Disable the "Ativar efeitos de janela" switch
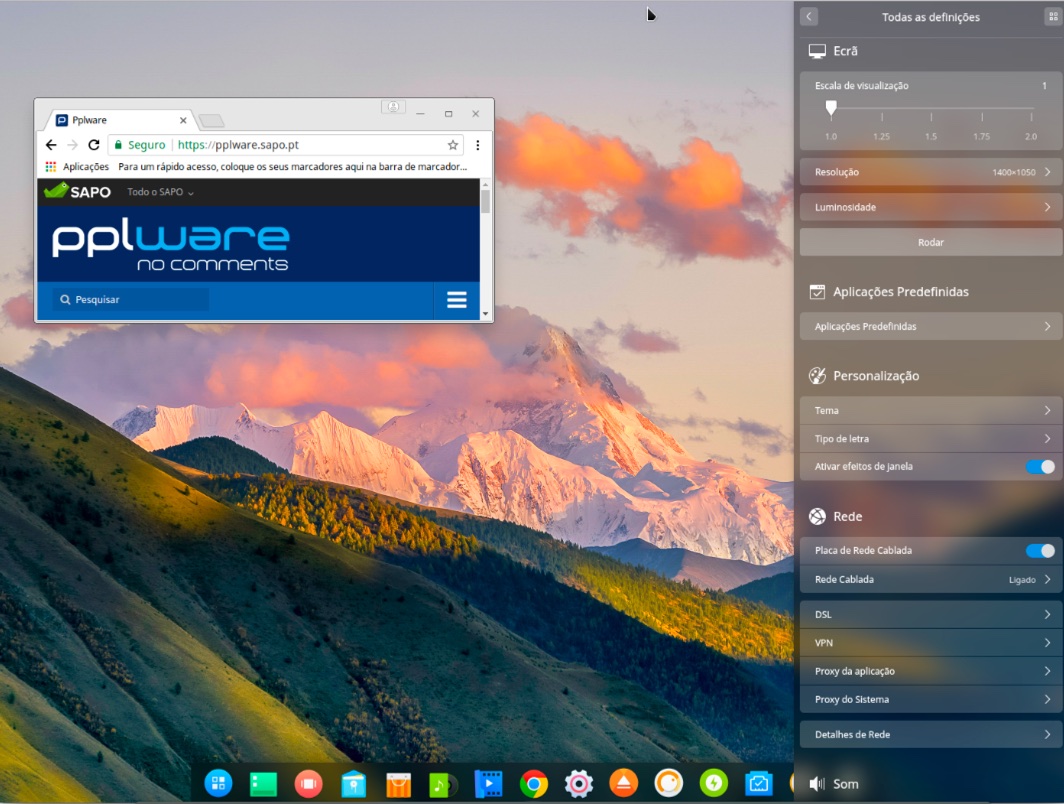The image size is (1064, 804). pyautogui.click(x=1040, y=467)
